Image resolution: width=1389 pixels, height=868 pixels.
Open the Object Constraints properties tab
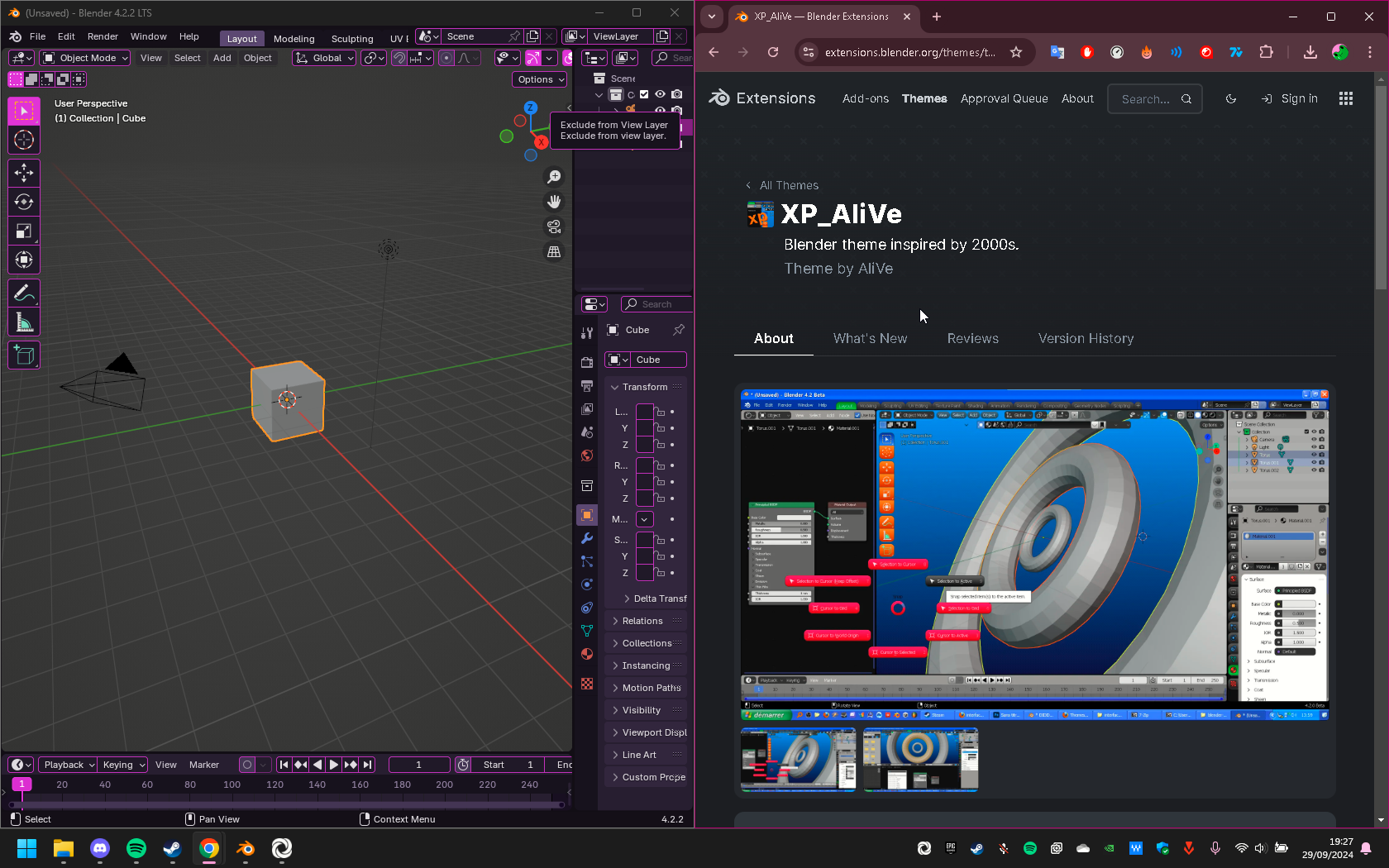point(587,608)
